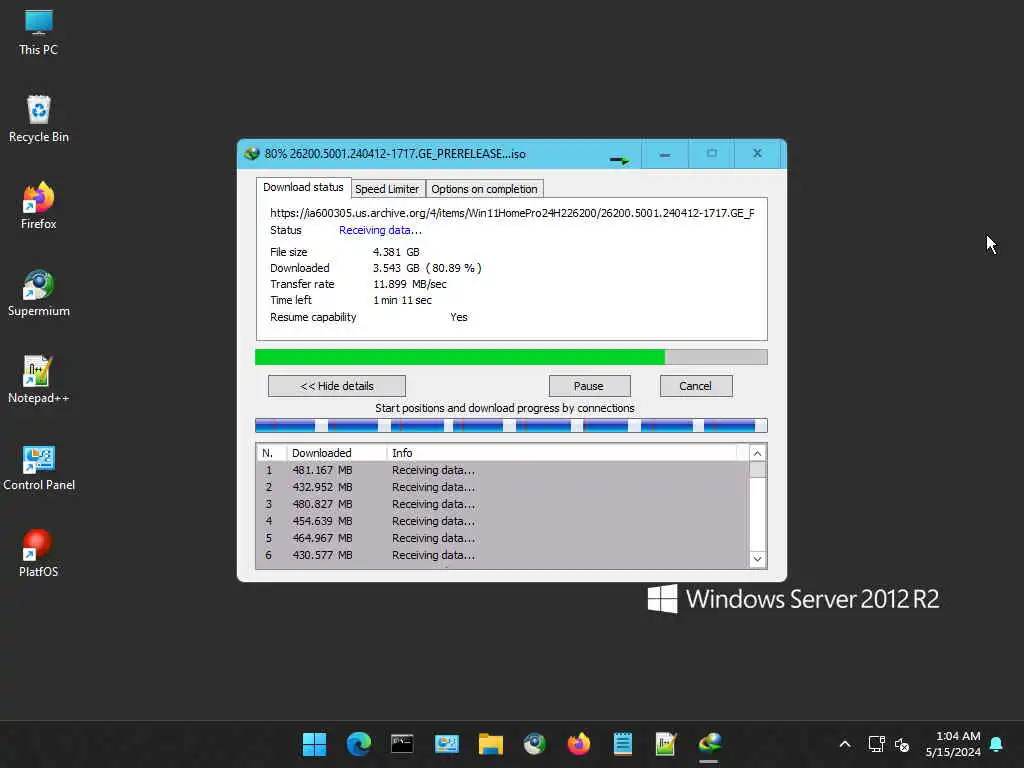1024x768 pixels.
Task: Click the IDM icon in title bar
Action: (251, 154)
